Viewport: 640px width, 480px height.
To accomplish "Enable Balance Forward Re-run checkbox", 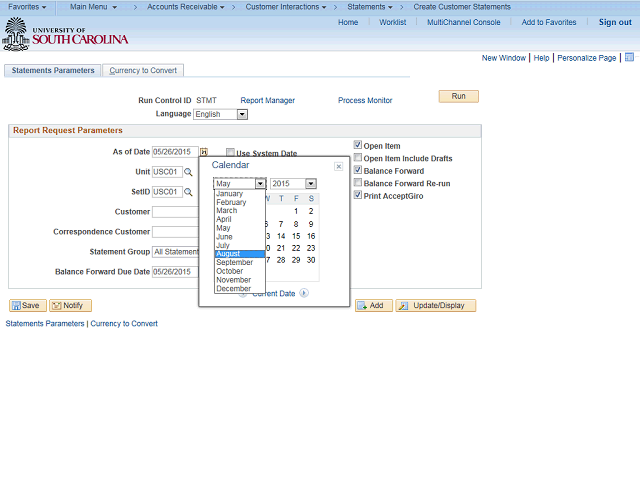I will click(x=358, y=182).
